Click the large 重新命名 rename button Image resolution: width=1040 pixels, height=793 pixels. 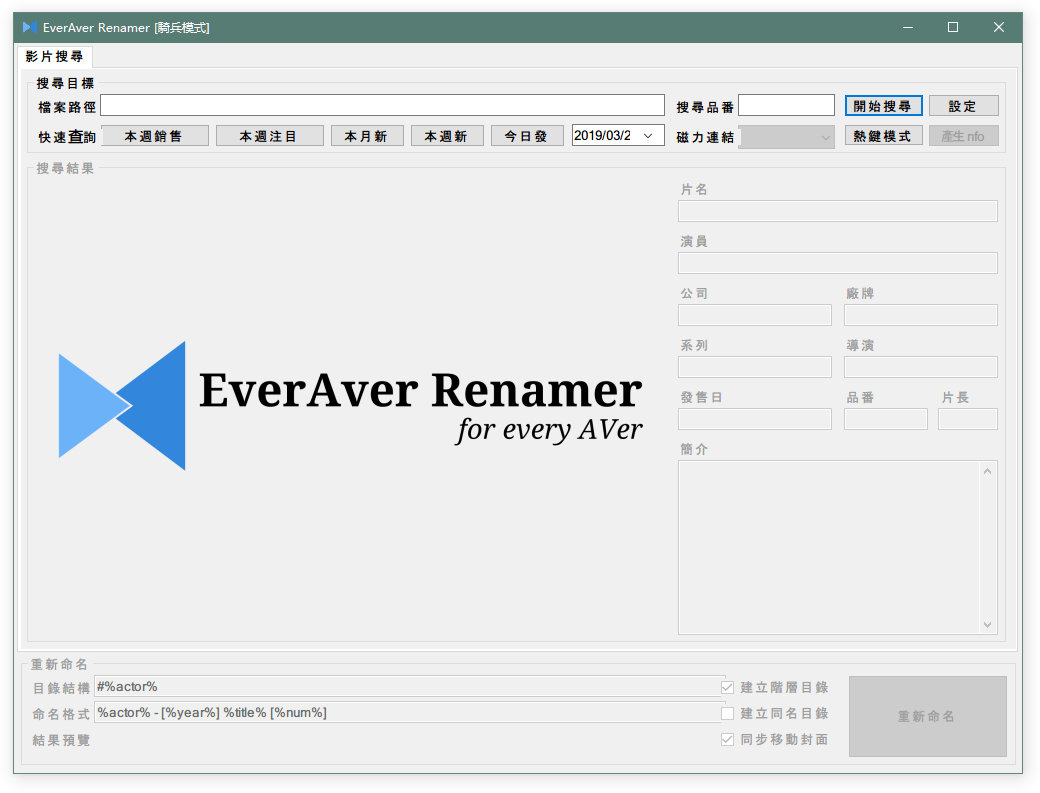(x=927, y=716)
